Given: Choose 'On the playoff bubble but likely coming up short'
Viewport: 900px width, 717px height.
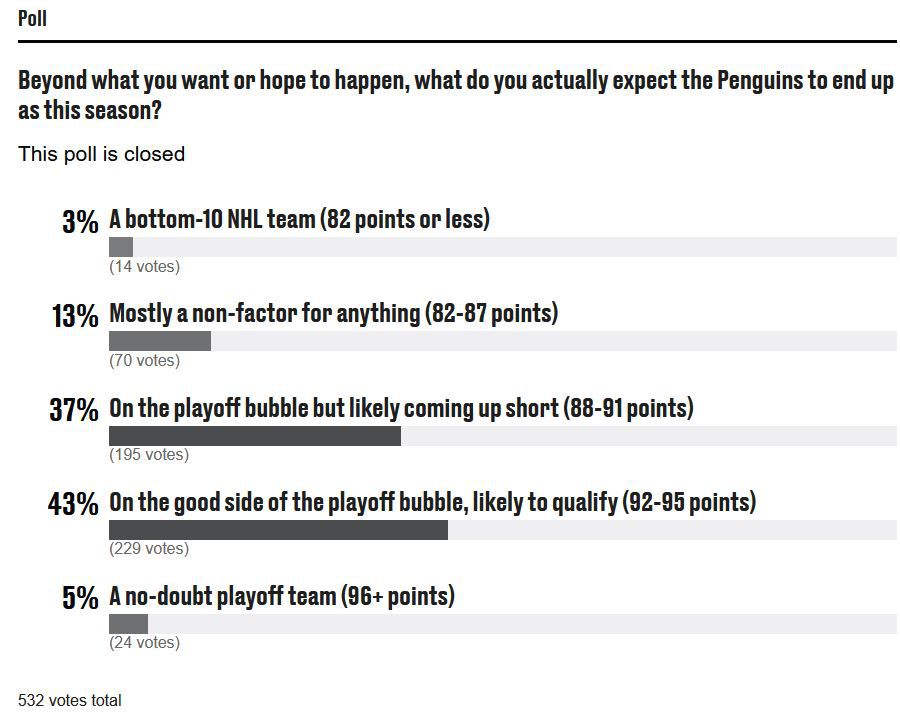Looking at the screenshot, I should [x=401, y=408].
